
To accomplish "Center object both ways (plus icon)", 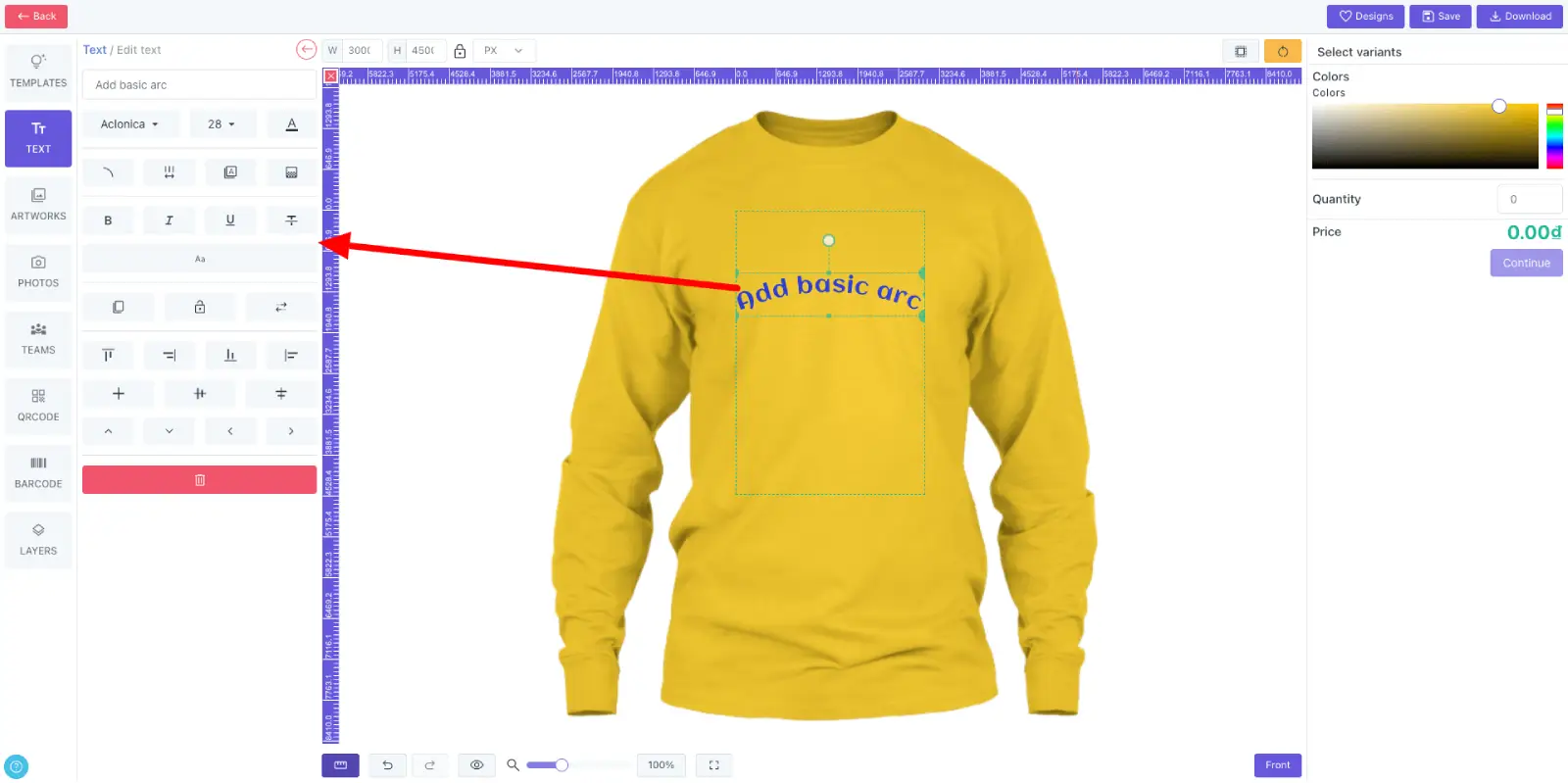I will click(x=118, y=393).
